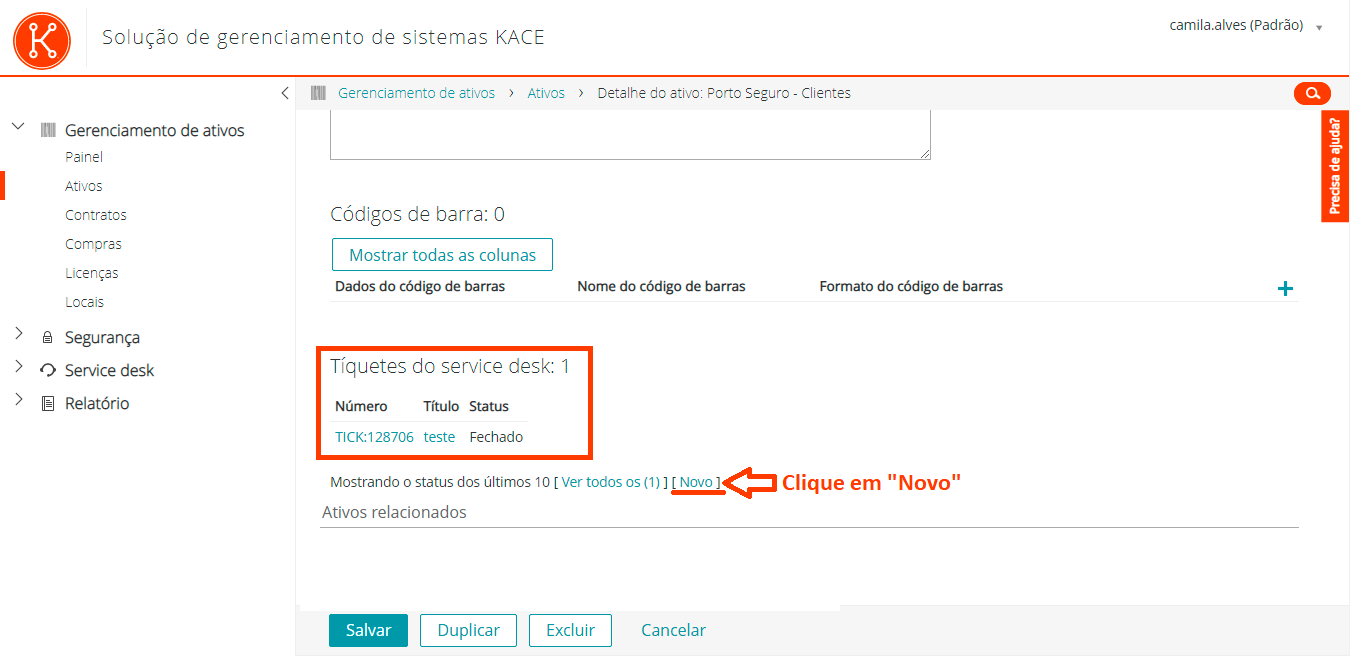Open the Service desk menu label

(x=109, y=371)
